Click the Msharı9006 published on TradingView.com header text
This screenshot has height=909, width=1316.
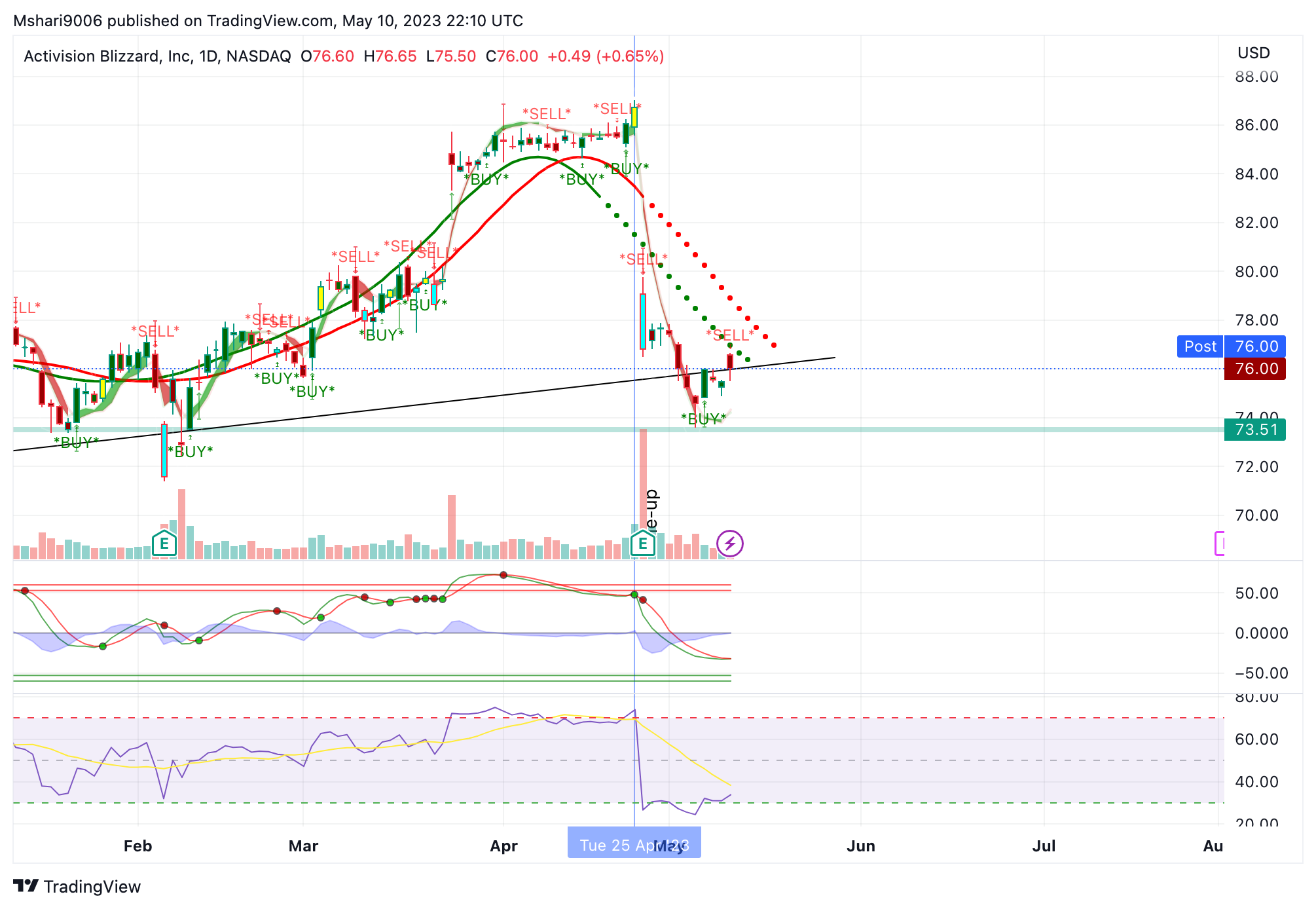(x=268, y=21)
